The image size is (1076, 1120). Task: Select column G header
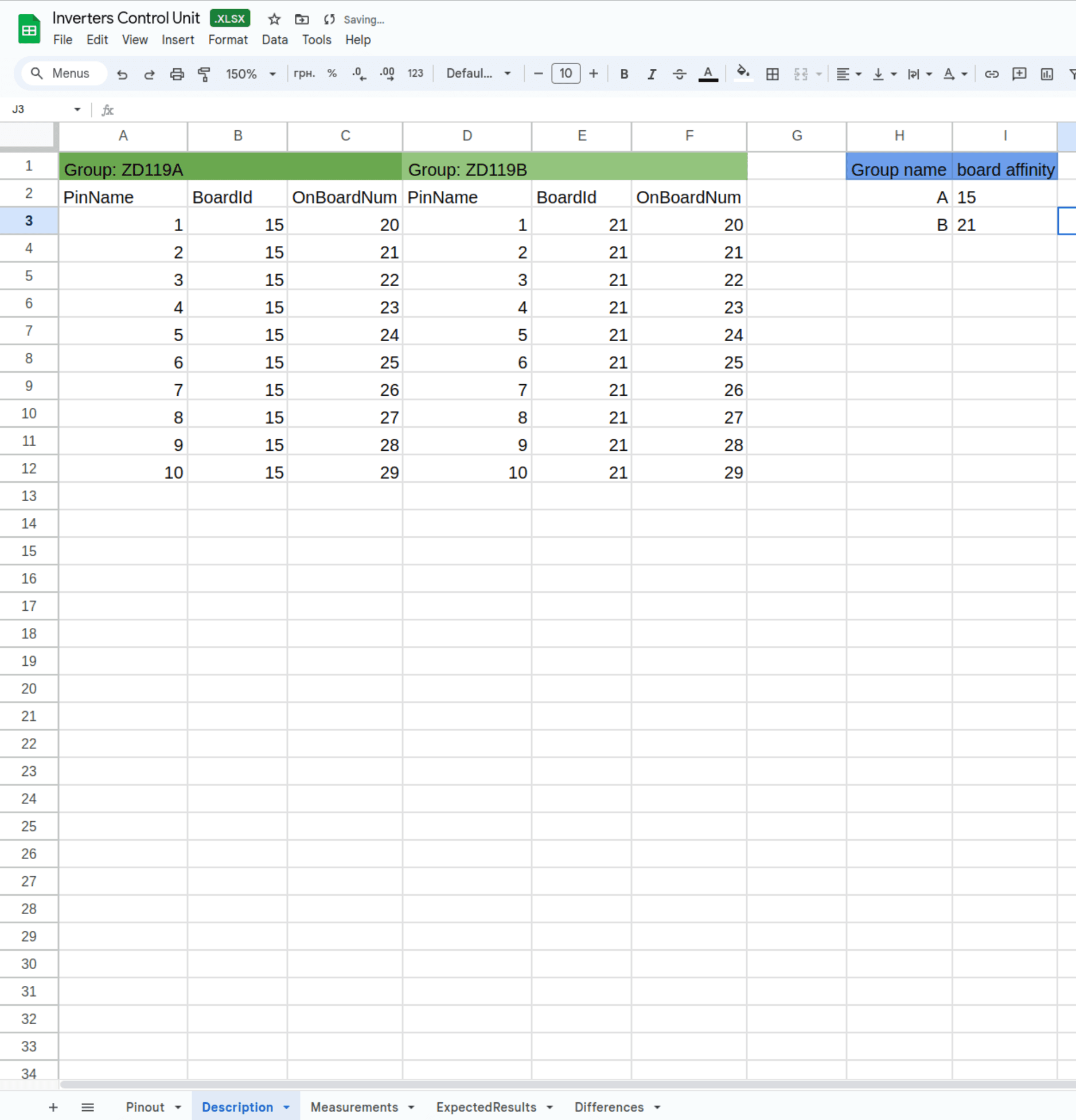pyautogui.click(x=797, y=136)
